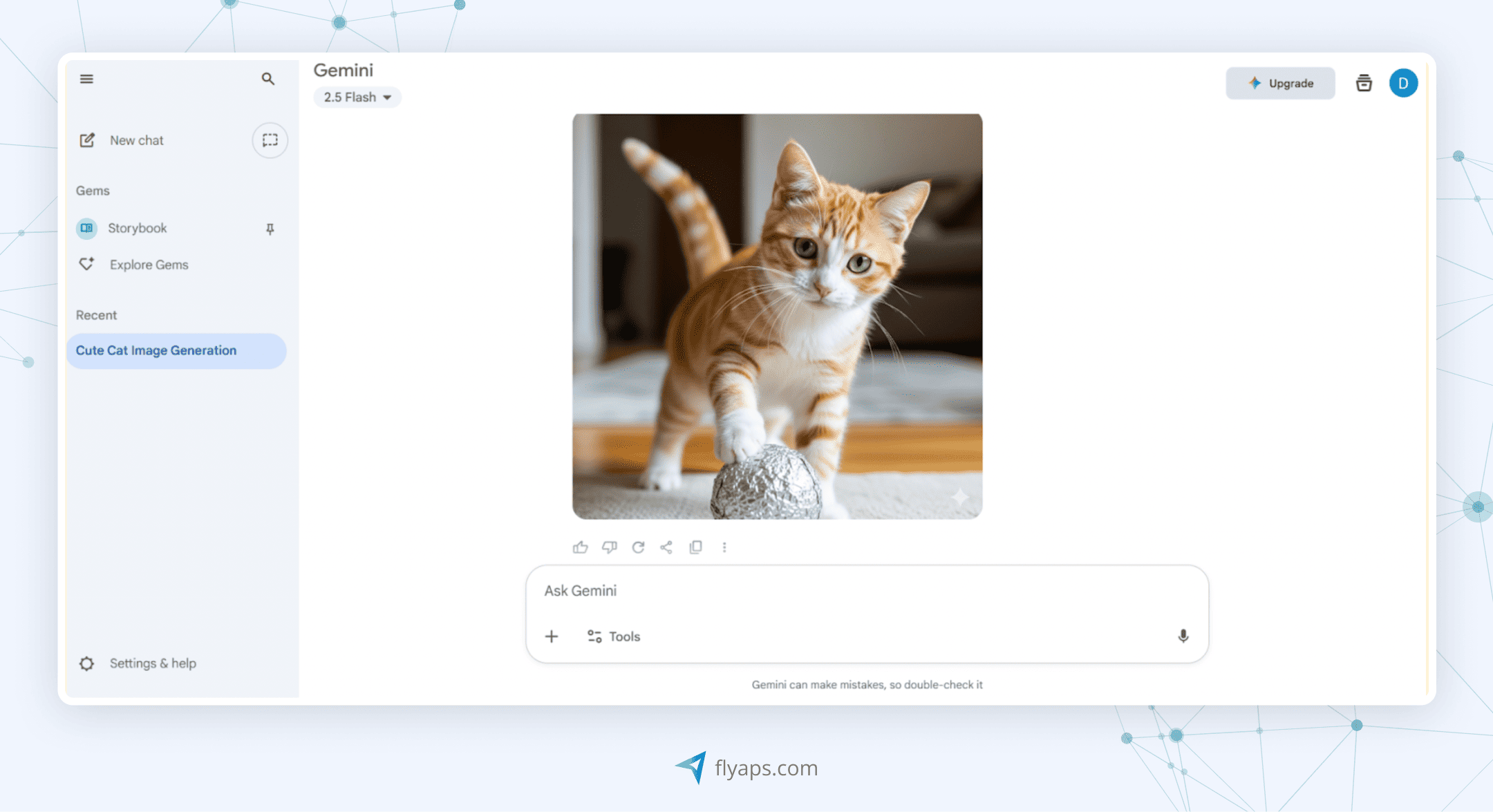Image resolution: width=1493 pixels, height=812 pixels.
Task: Open temporary chat dashed-square icon
Action: (x=270, y=140)
